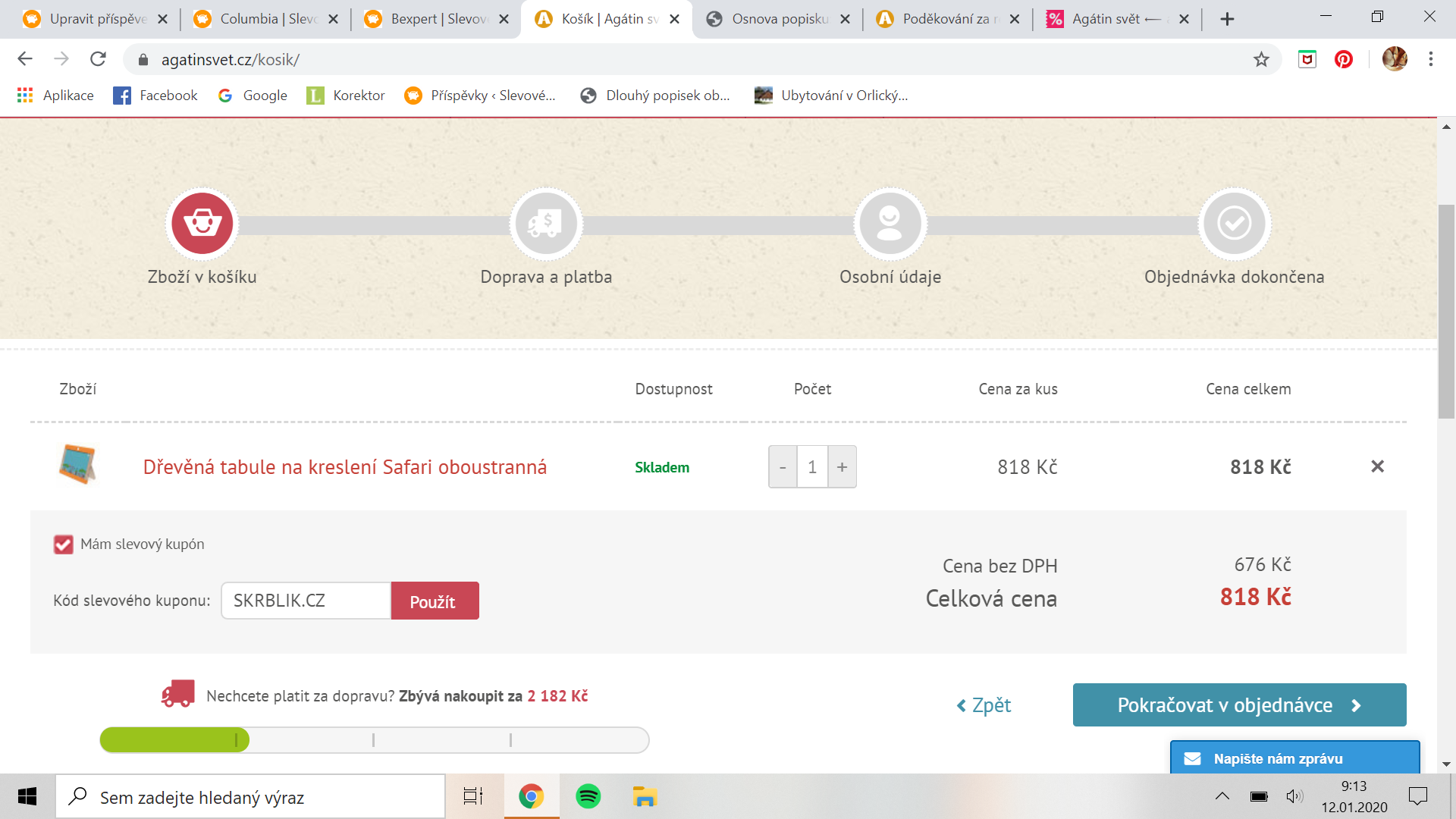This screenshot has height=819, width=1456.
Task: Click the volume speaker icon
Action: 1294,796
